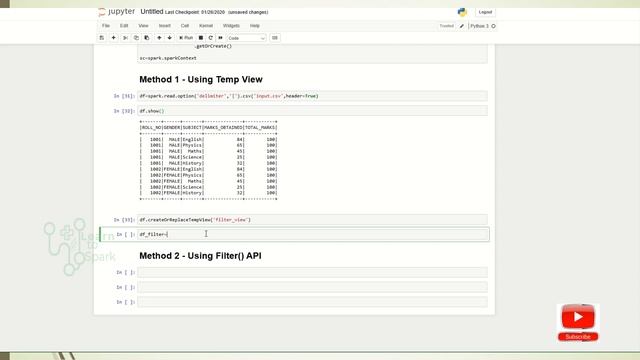Image resolution: width=640 pixels, height=360 pixels.
Task: Click the kernel idle circle indicator
Action: 493,26
